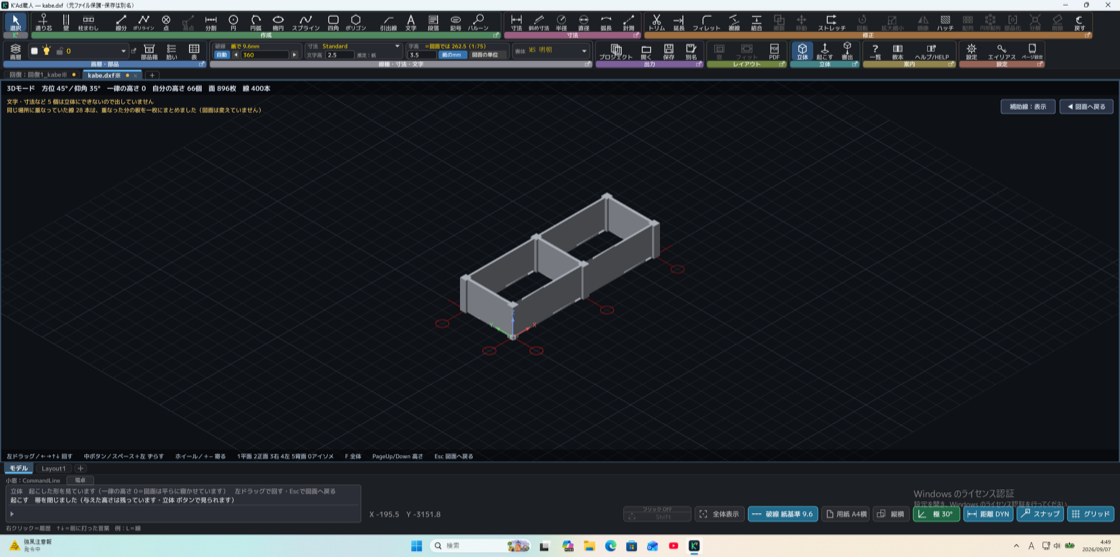Decrease dash value with left stepper arrow
The image size is (1120, 557).
(236, 55)
